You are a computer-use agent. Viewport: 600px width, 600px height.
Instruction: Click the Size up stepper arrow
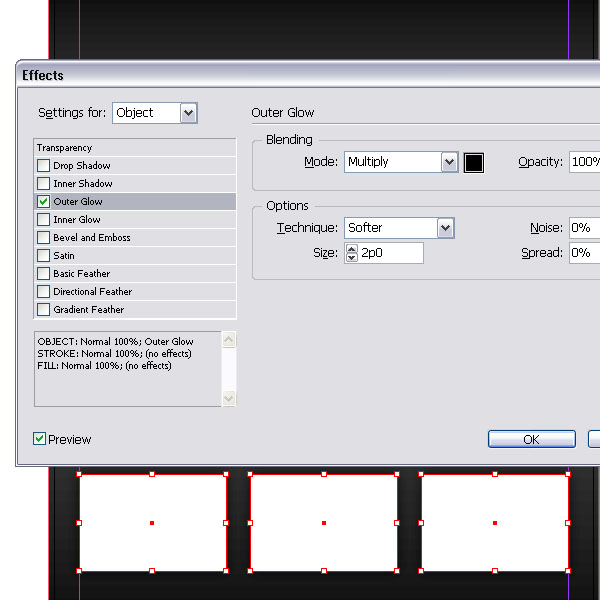[352, 249]
